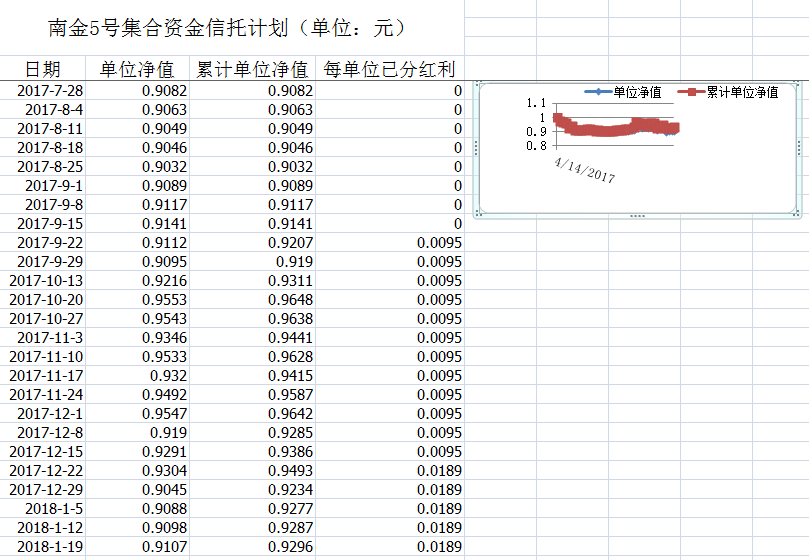Viewport: 809px width, 560px height.
Task: Select the 每单位已分红利 header cell
Action: (x=390, y=69)
